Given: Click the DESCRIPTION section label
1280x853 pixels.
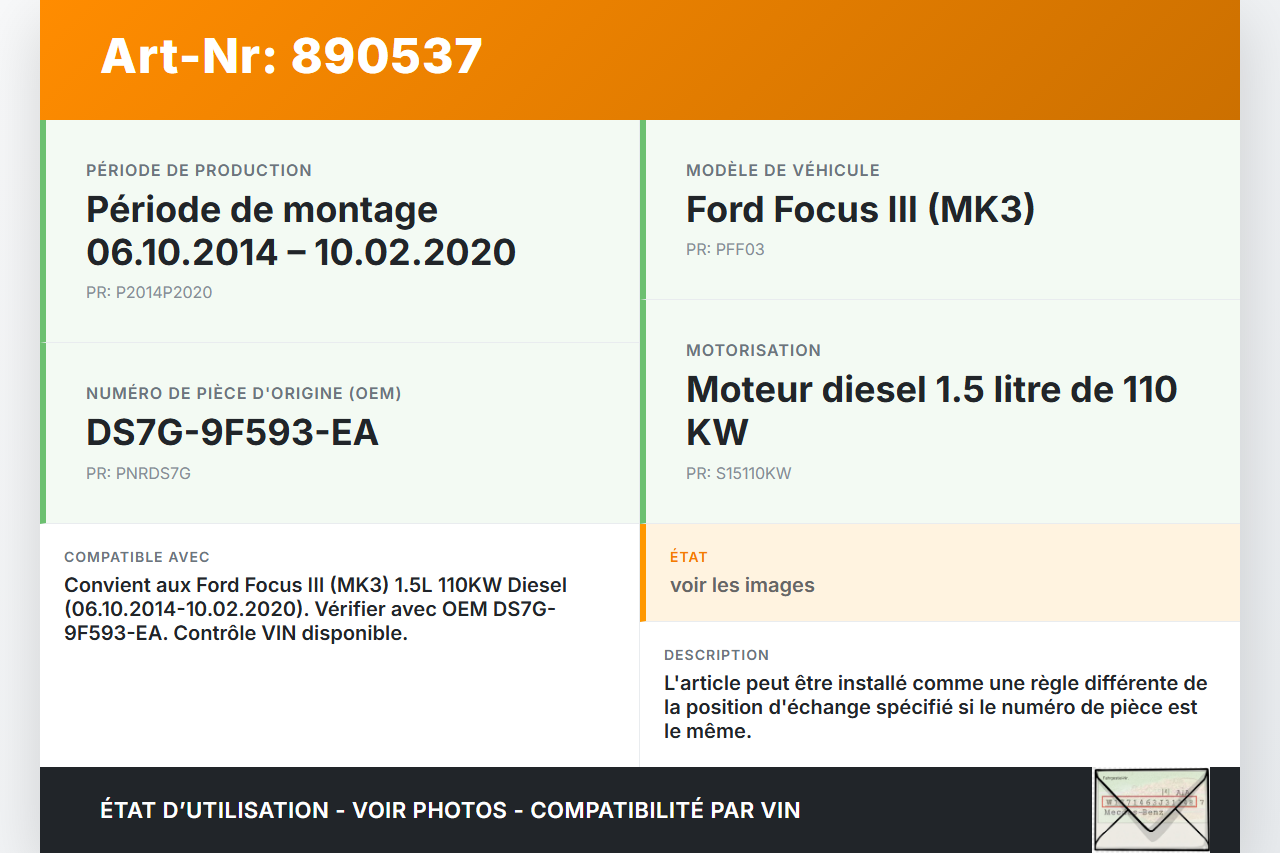Looking at the screenshot, I should pyautogui.click(x=716, y=655).
